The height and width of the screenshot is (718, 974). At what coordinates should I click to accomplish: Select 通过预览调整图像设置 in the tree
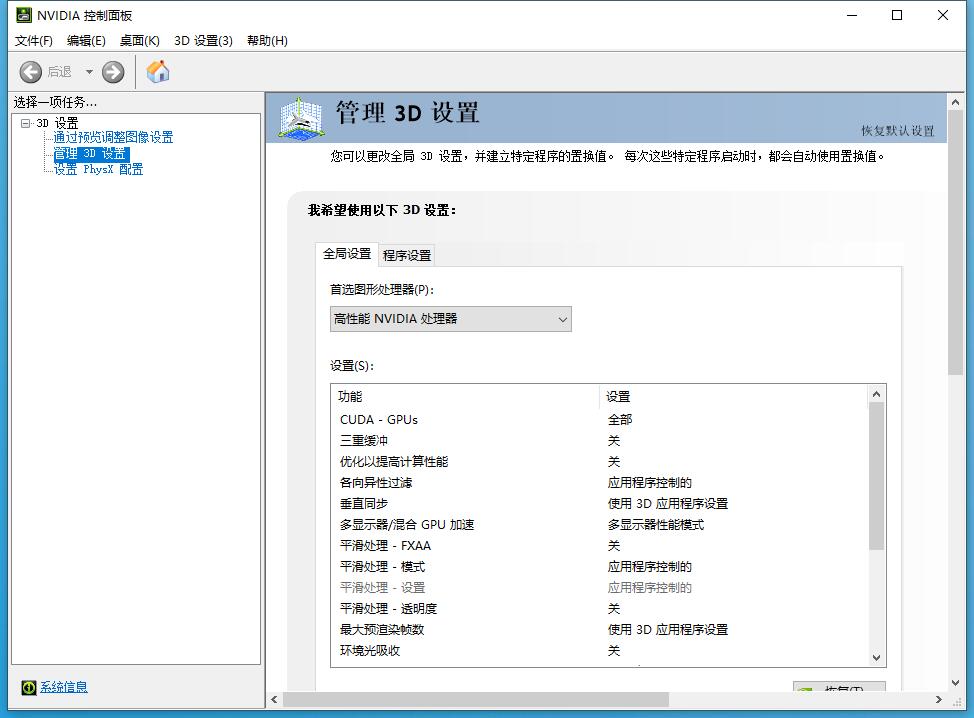tap(113, 137)
